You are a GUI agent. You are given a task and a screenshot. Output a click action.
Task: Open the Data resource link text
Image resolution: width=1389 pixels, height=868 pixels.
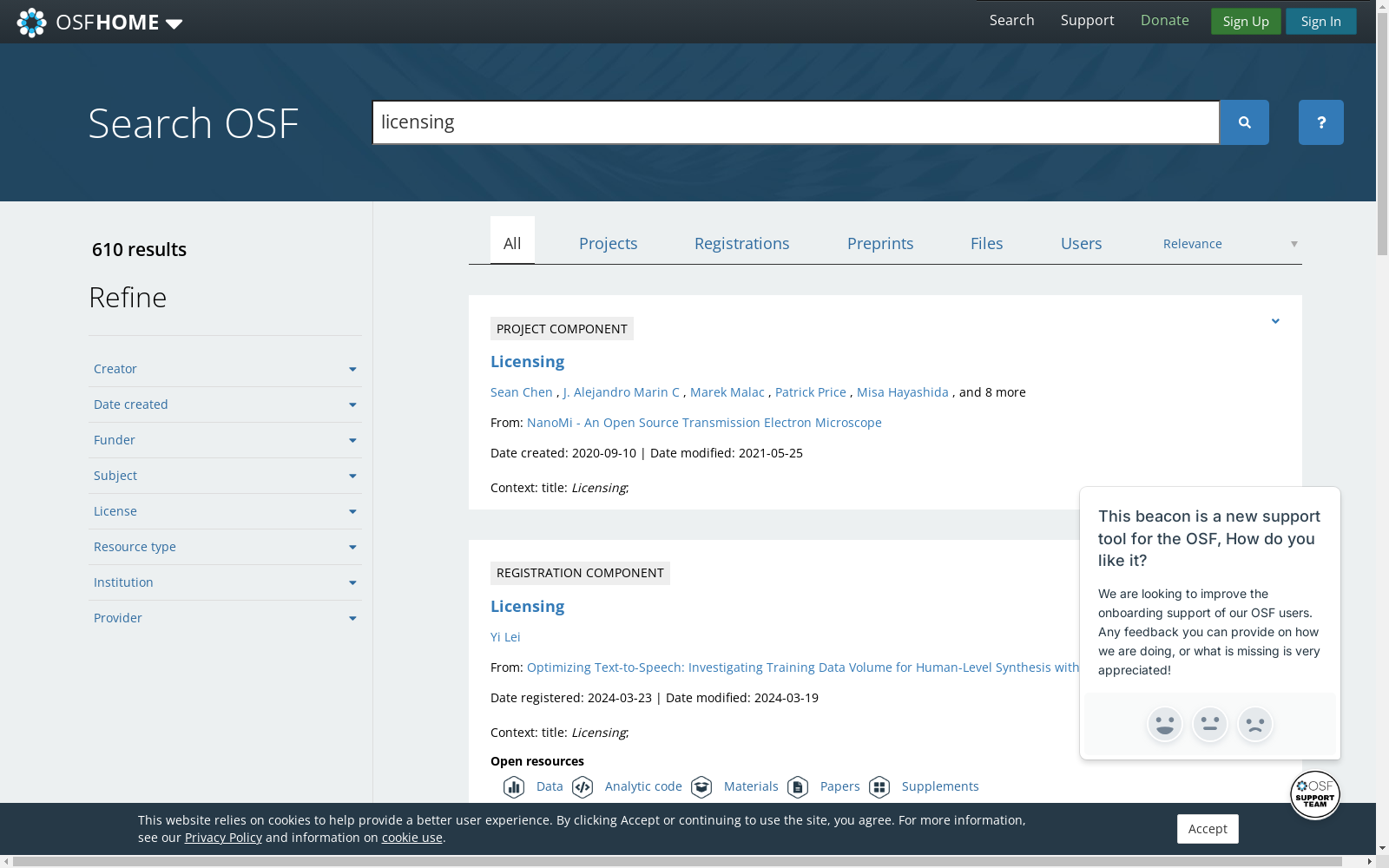click(x=550, y=786)
